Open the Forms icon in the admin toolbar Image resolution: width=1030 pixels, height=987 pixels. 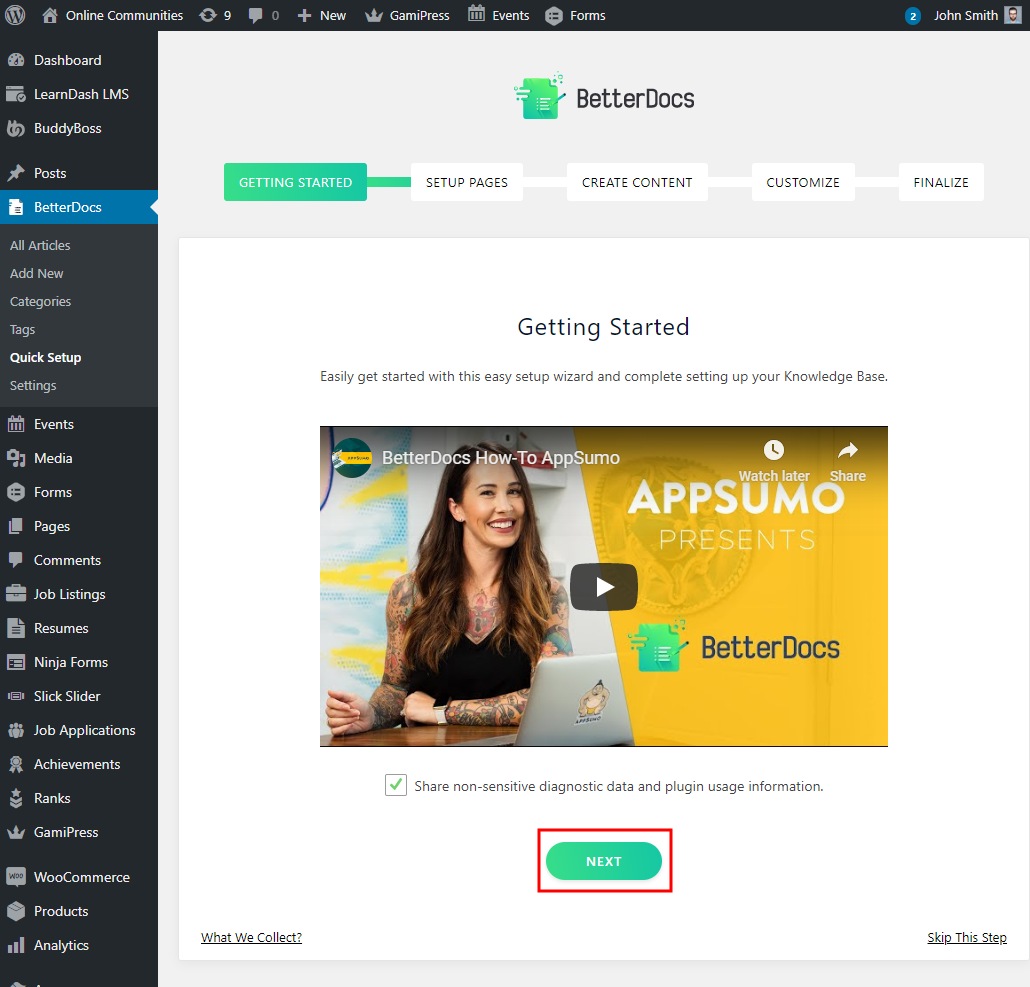point(553,15)
